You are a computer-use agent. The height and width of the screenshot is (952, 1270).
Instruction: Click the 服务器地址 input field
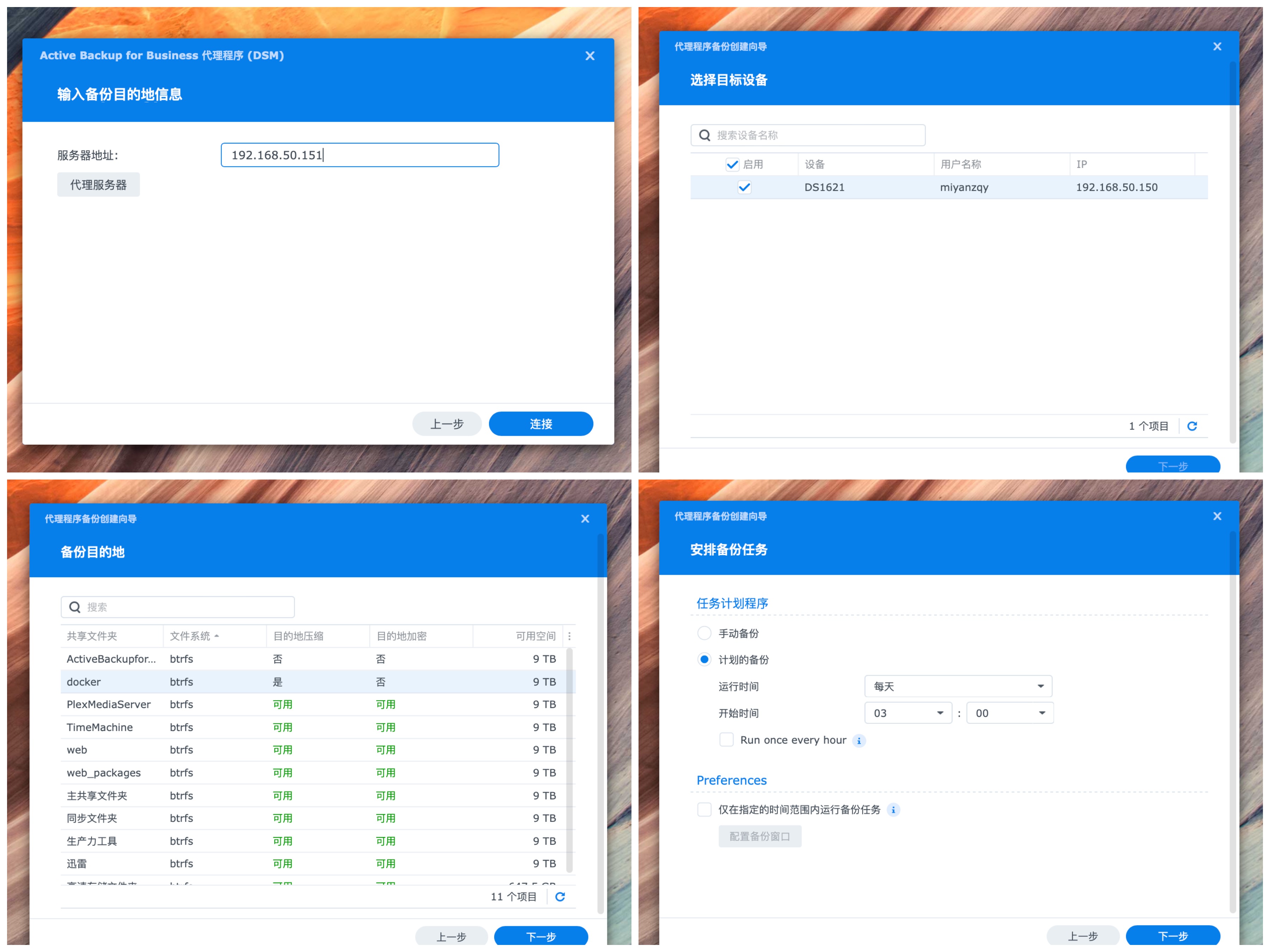pos(359,155)
